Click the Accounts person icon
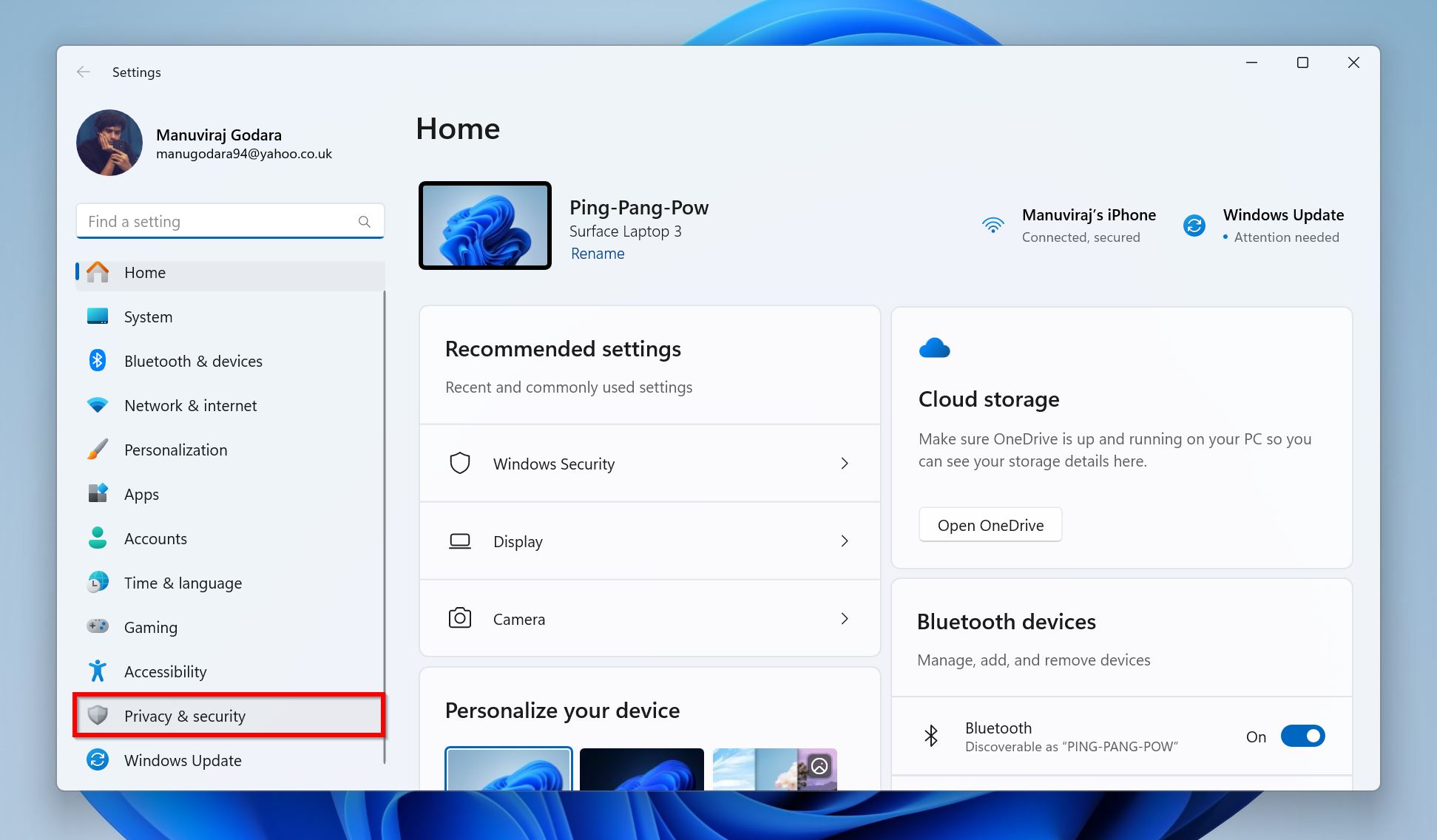The height and width of the screenshot is (840, 1437). [98, 538]
